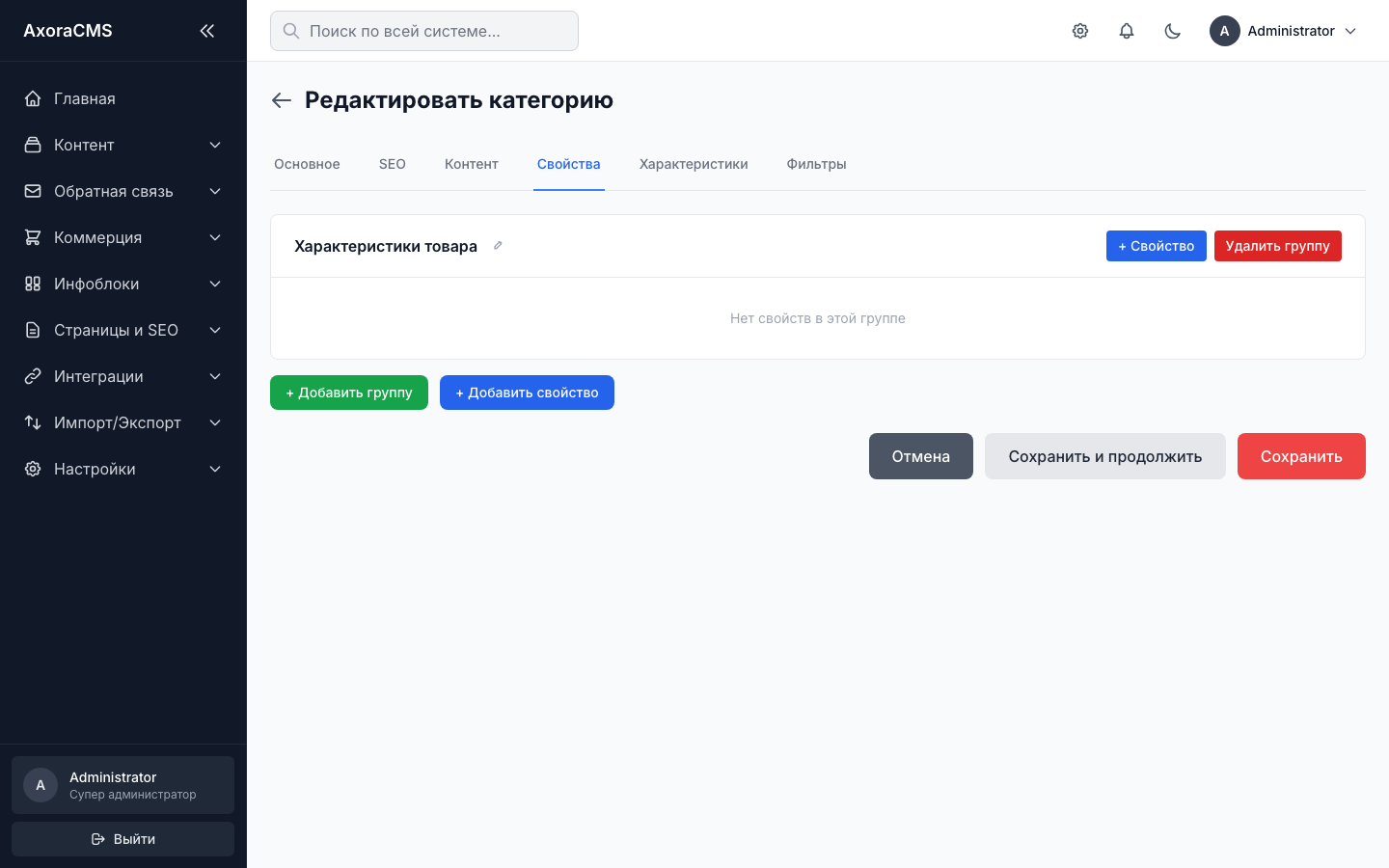Expand the Интеграции chevron
Image resolution: width=1389 pixels, height=868 pixels.
[x=215, y=376]
